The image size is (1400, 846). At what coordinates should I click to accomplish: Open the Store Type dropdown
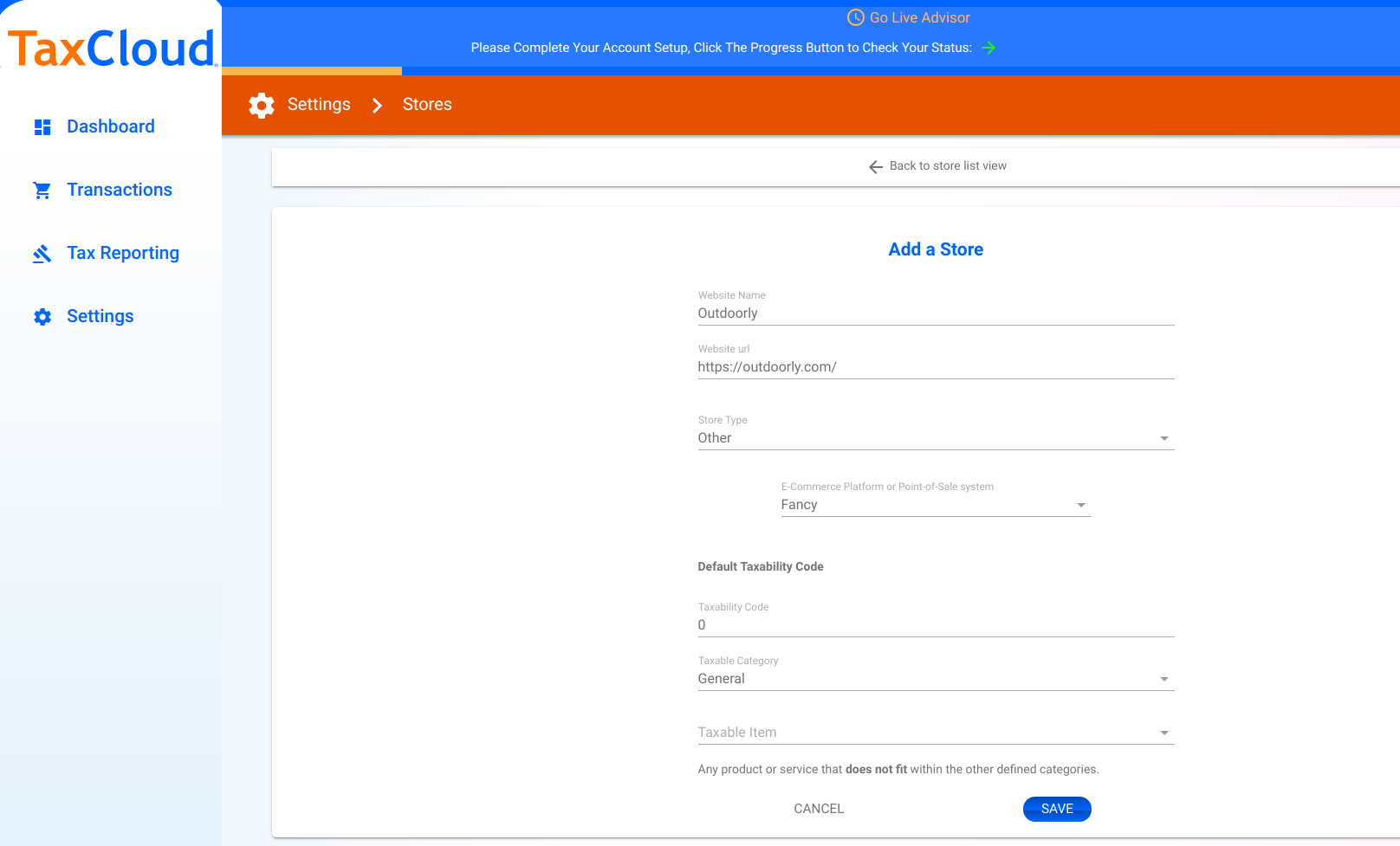click(x=936, y=438)
